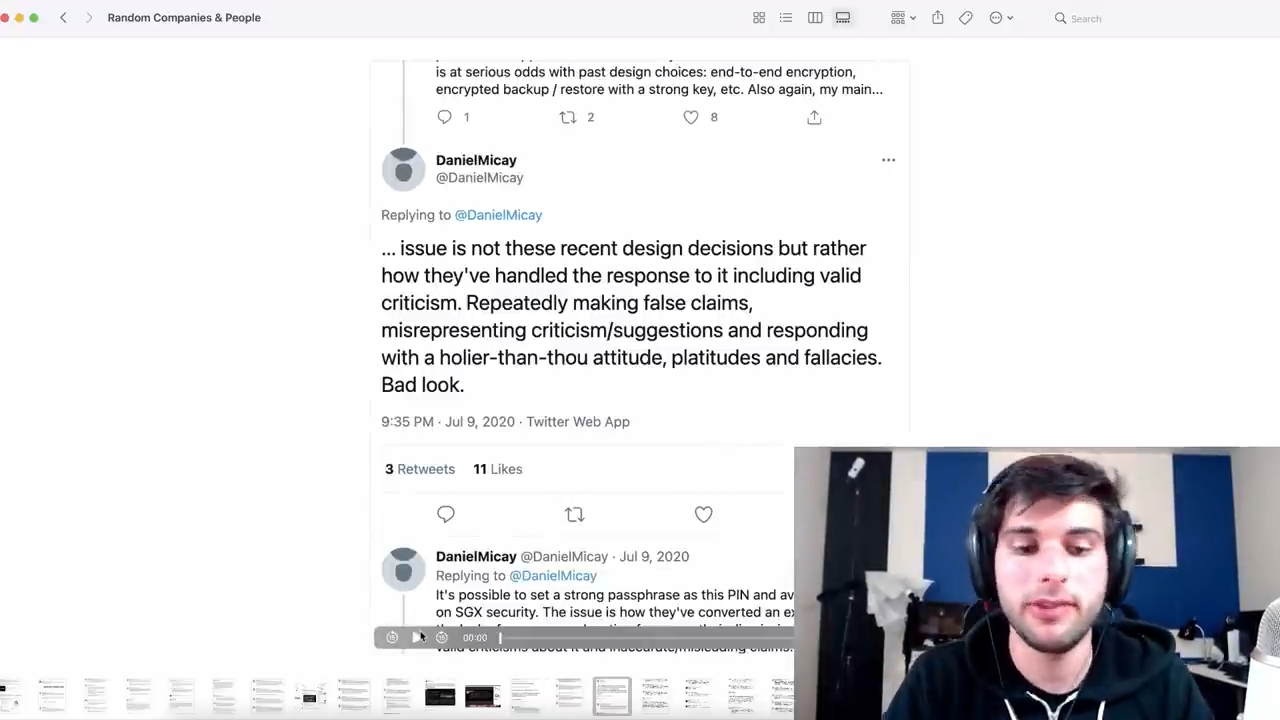Viewport: 1280px width, 720px height.
Task: Toggle the heart on the main tweet
Action: click(x=704, y=514)
